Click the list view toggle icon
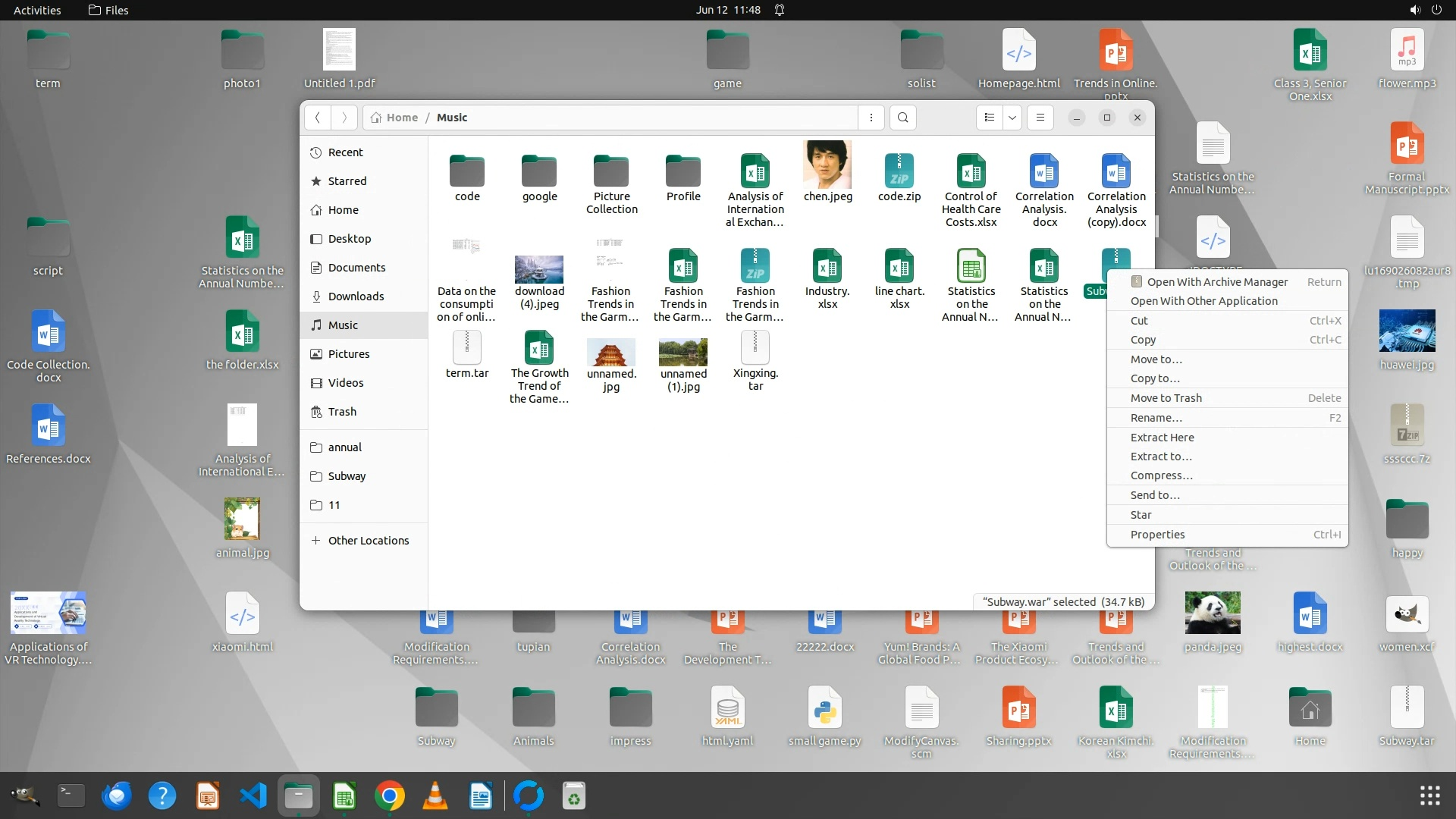This screenshot has height=819, width=1456. click(x=989, y=118)
